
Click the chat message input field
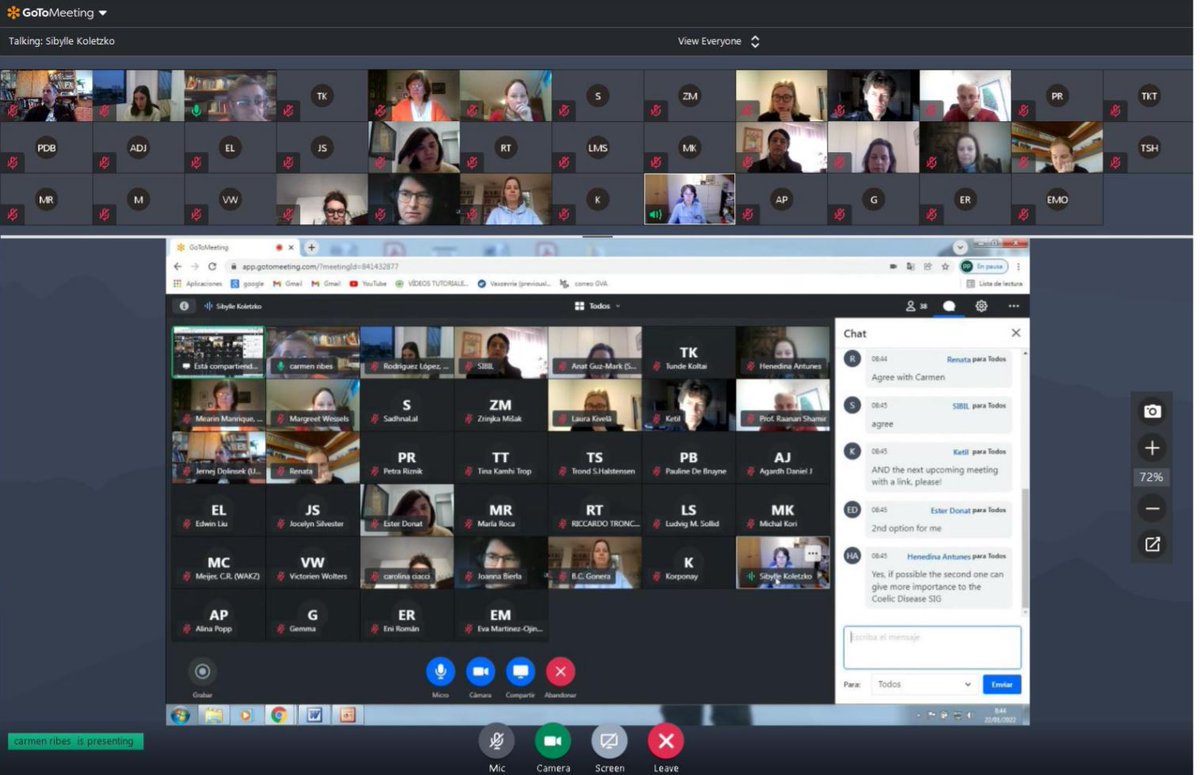click(932, 647)
